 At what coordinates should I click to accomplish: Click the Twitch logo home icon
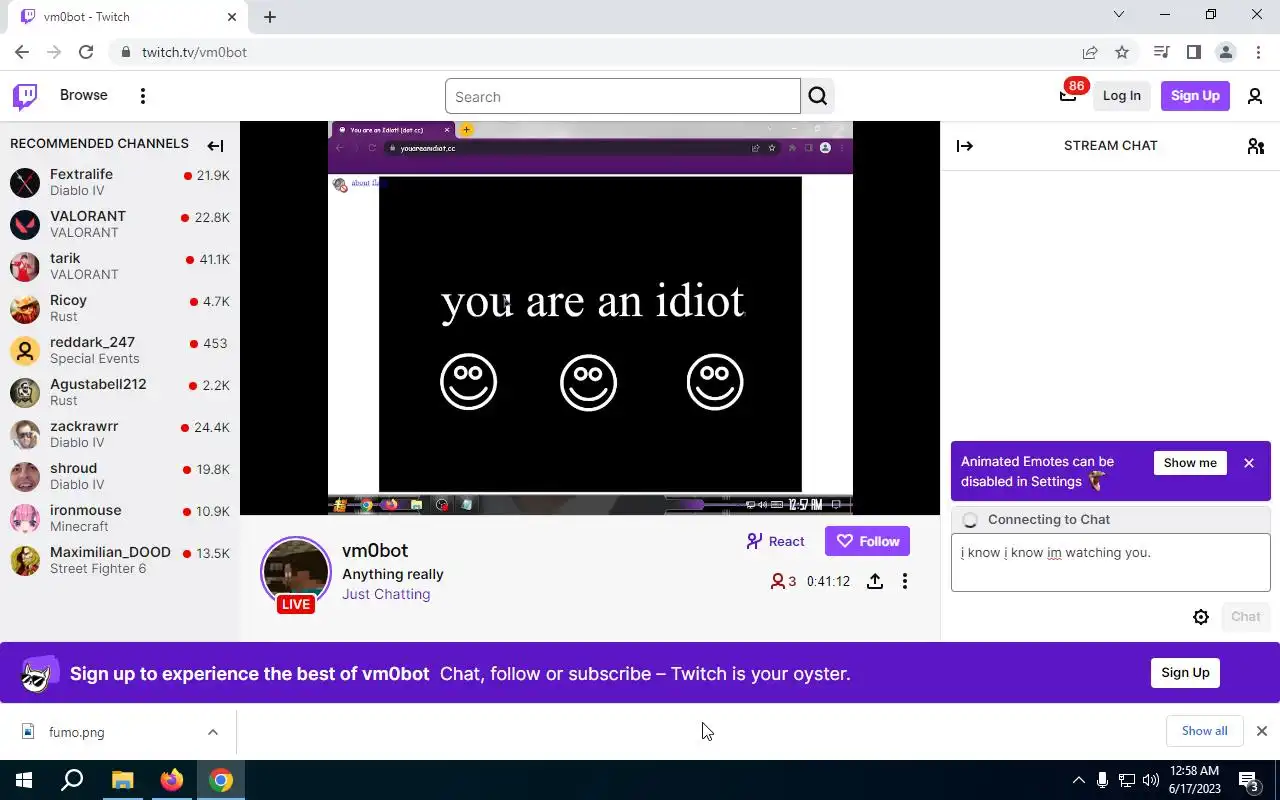click(x=25, y=96)
